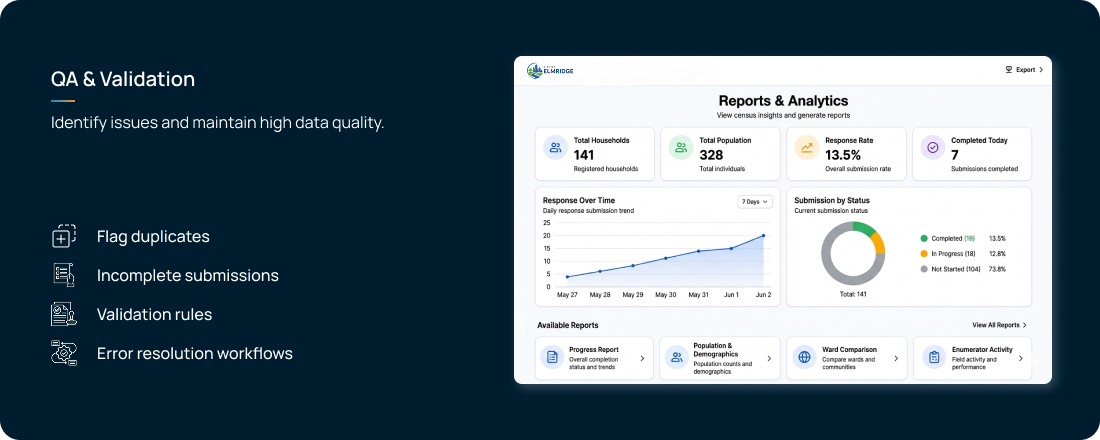This screenshot has height=440, width=1100.
Task: Open the View All Reports link
Action: (x=999, y=326)
